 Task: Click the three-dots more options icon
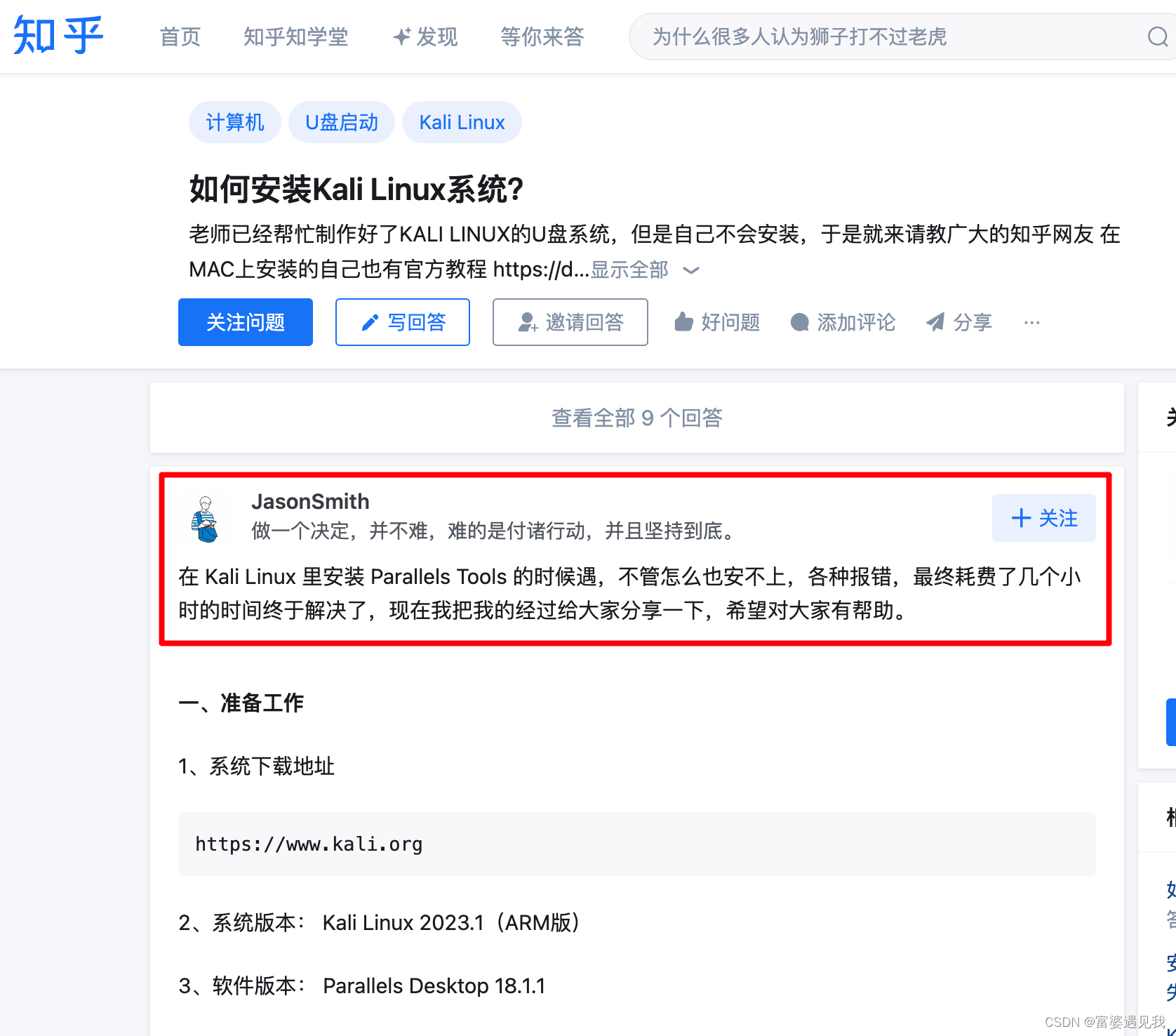(x=1031, y=322)
